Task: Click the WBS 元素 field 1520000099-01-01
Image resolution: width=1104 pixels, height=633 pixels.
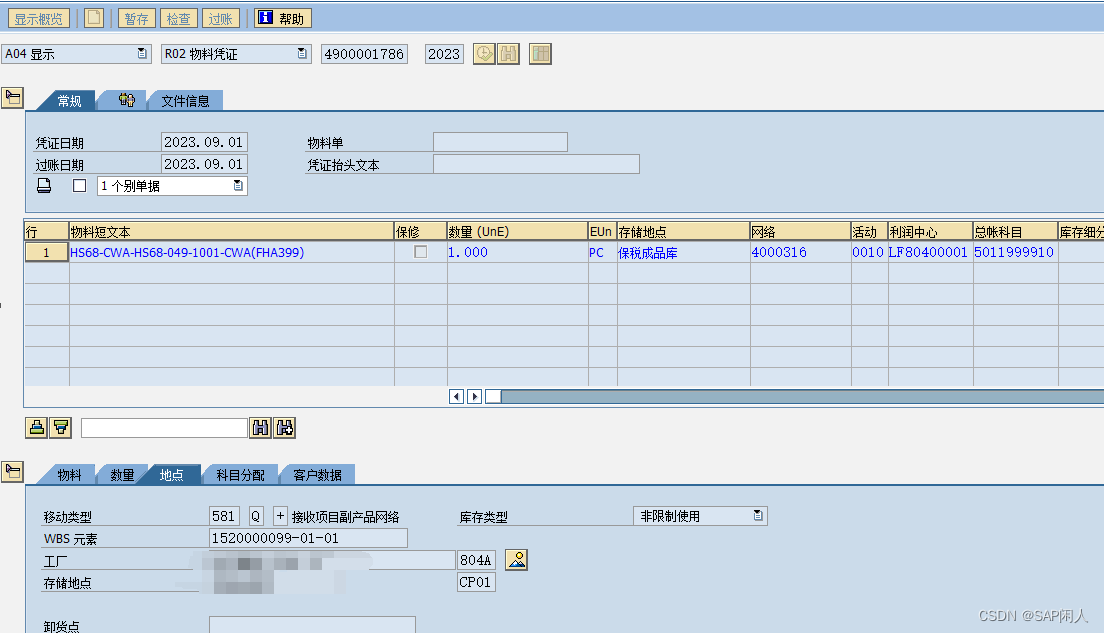Action: 308,538
